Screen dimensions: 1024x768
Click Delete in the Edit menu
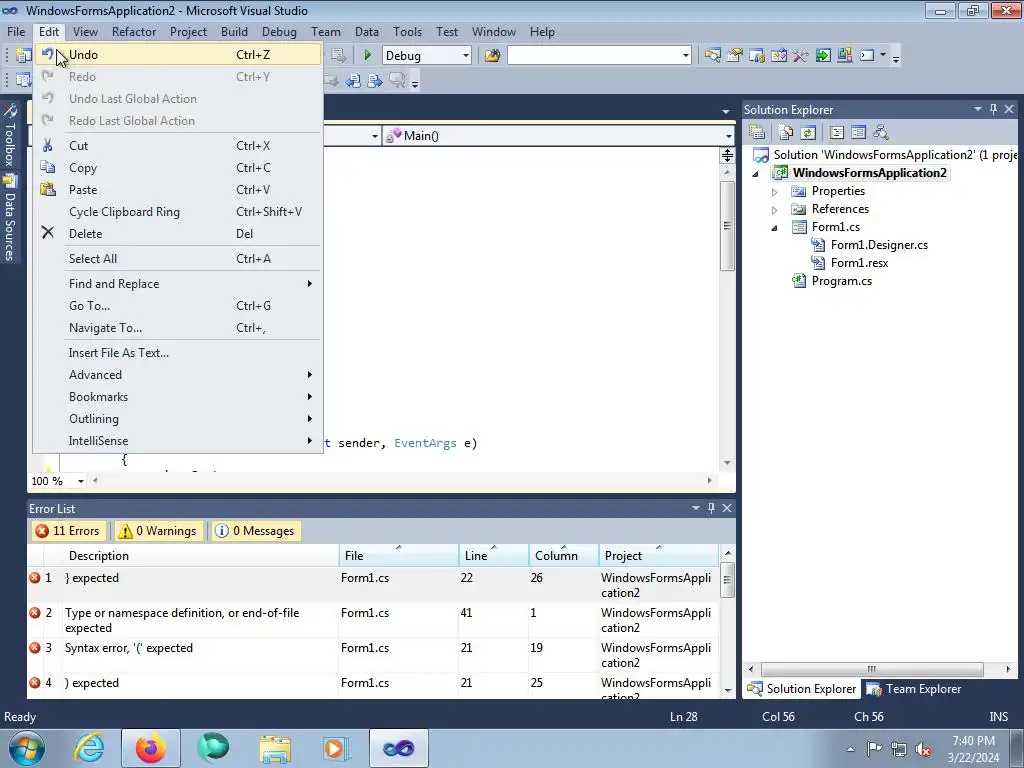tap(178, 234)
